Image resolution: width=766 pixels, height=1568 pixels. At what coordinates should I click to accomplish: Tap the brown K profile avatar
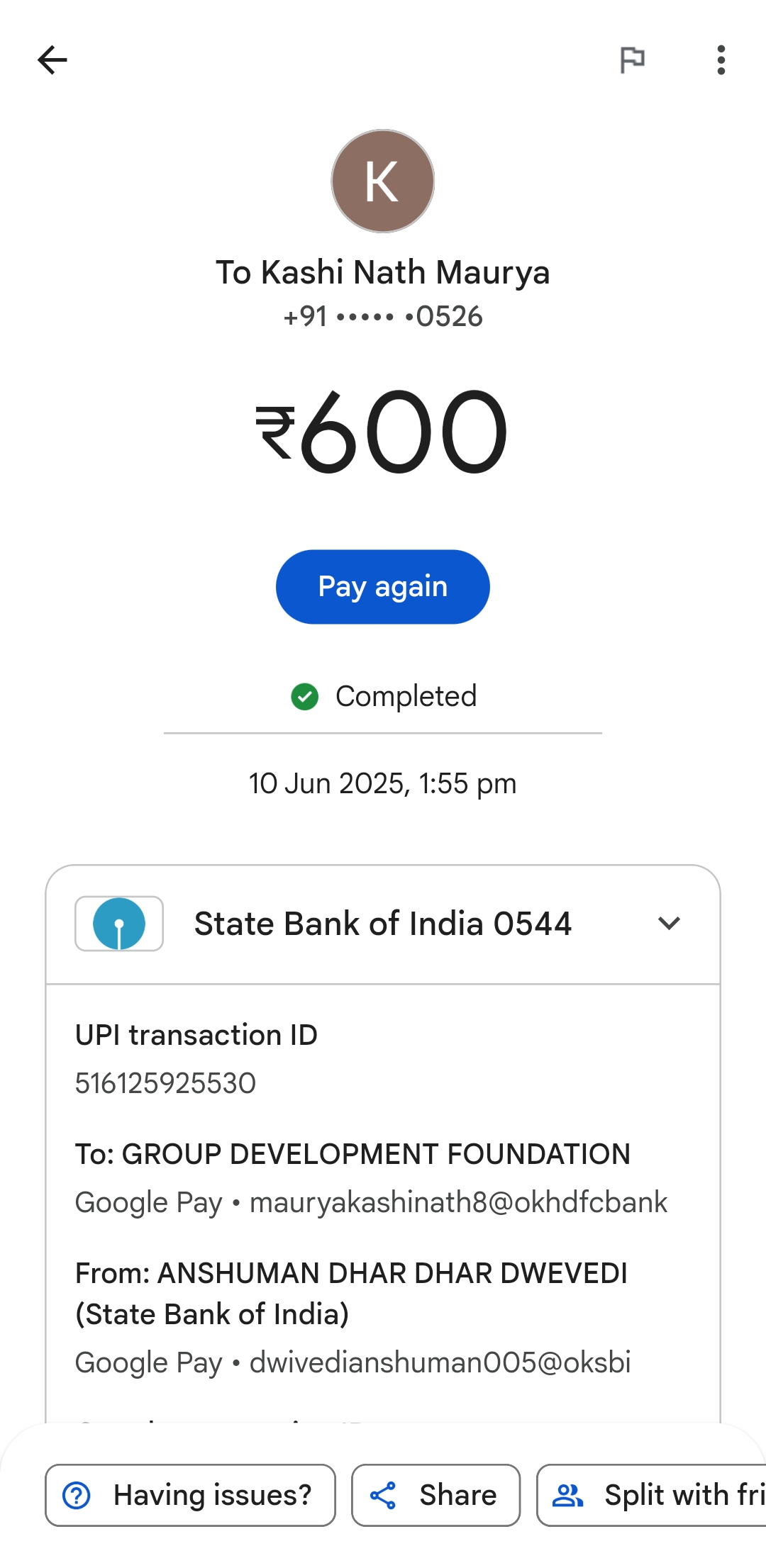383,181
